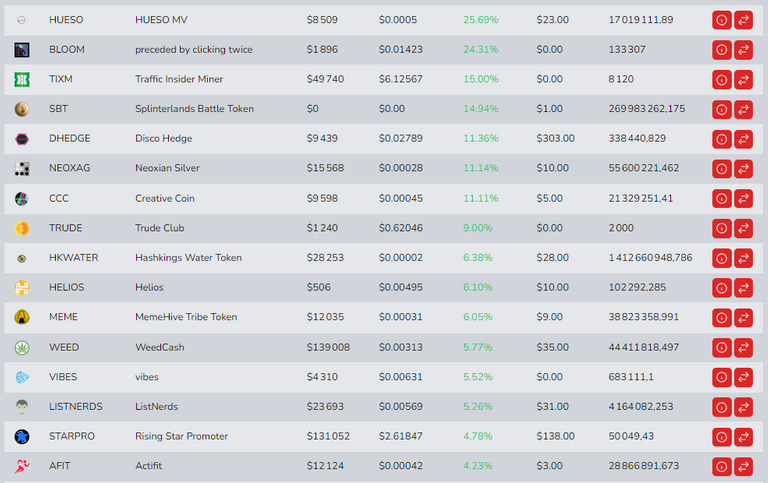Click the swap icon for VIBES
This screenshot has width=768, height=483.
pyautogui.click(x=744, y=377)
